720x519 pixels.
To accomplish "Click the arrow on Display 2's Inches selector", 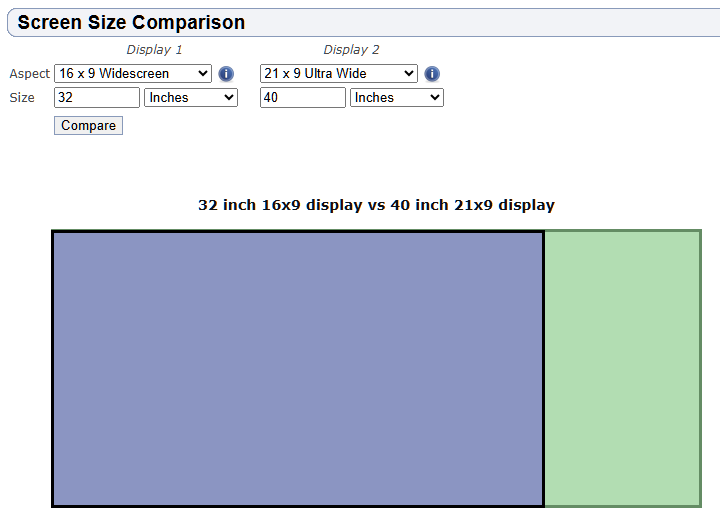I will pyautogui.click(x=434, y=98).
